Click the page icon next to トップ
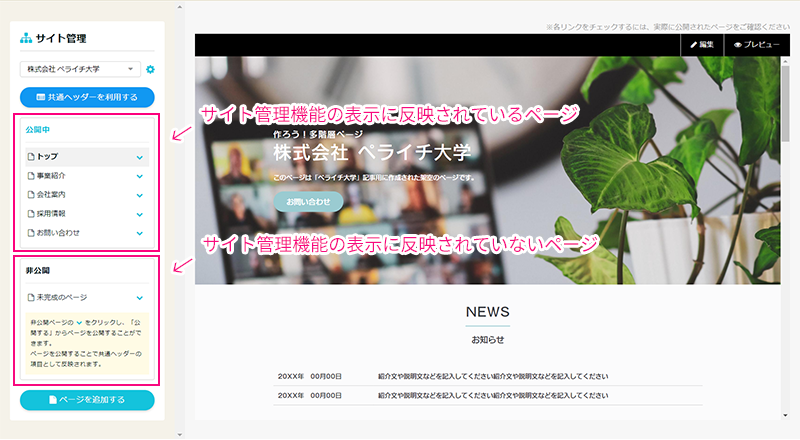 click(x=30, y=157)
